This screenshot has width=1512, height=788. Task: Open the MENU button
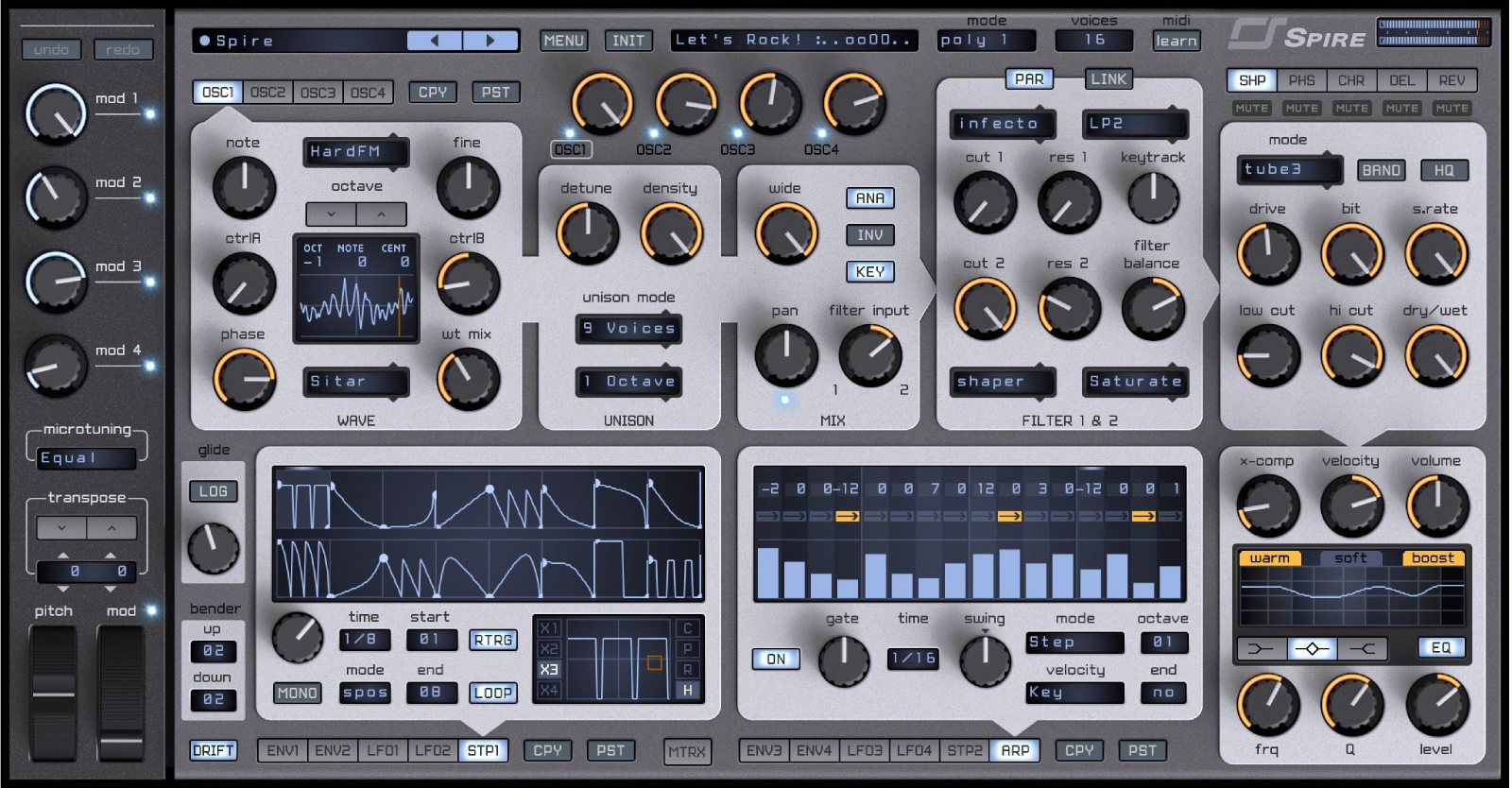(x=564, y=41)
